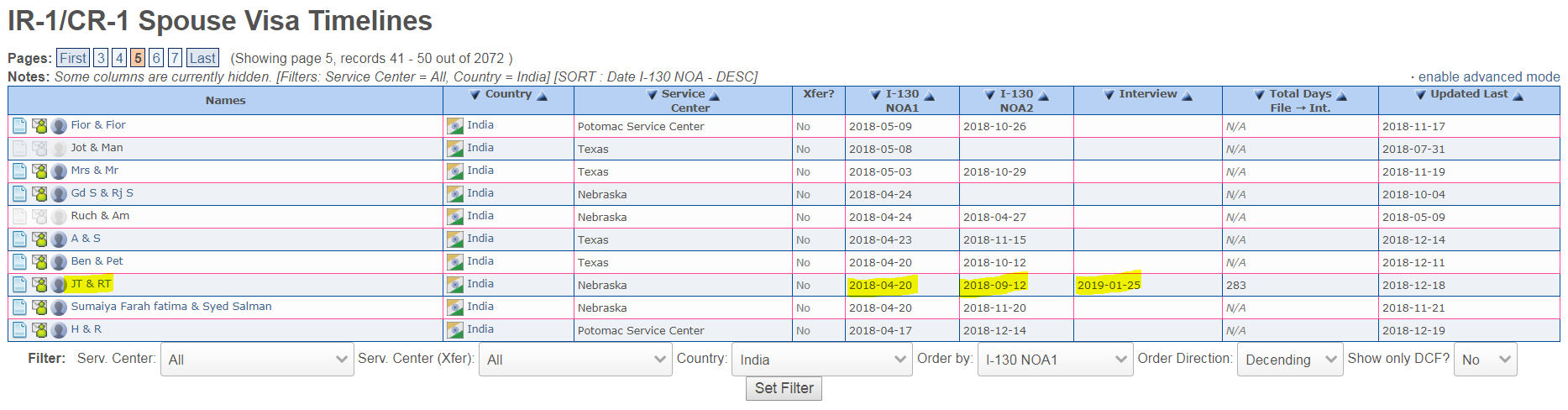Screen dimensions: 1568x410
Task: Open the Show only DCF dropdown
Action: [x=1485, y=360]
